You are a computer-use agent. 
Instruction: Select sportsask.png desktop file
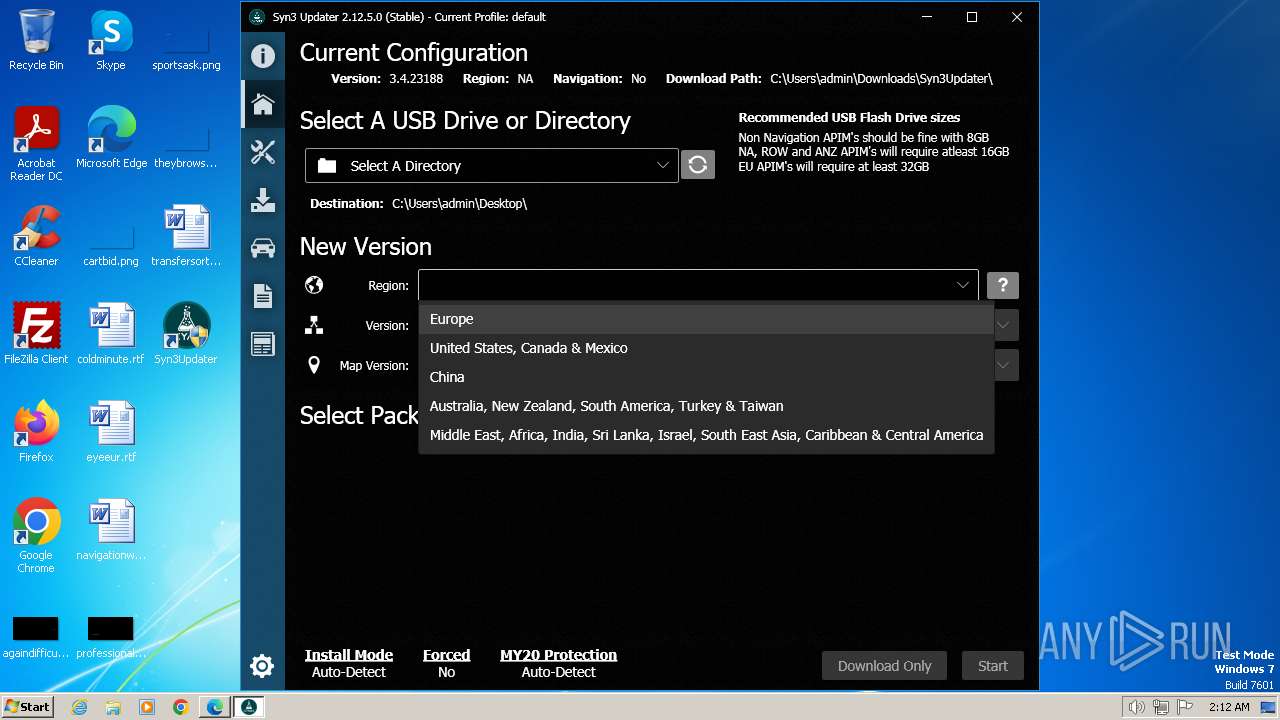coord(186,48)
